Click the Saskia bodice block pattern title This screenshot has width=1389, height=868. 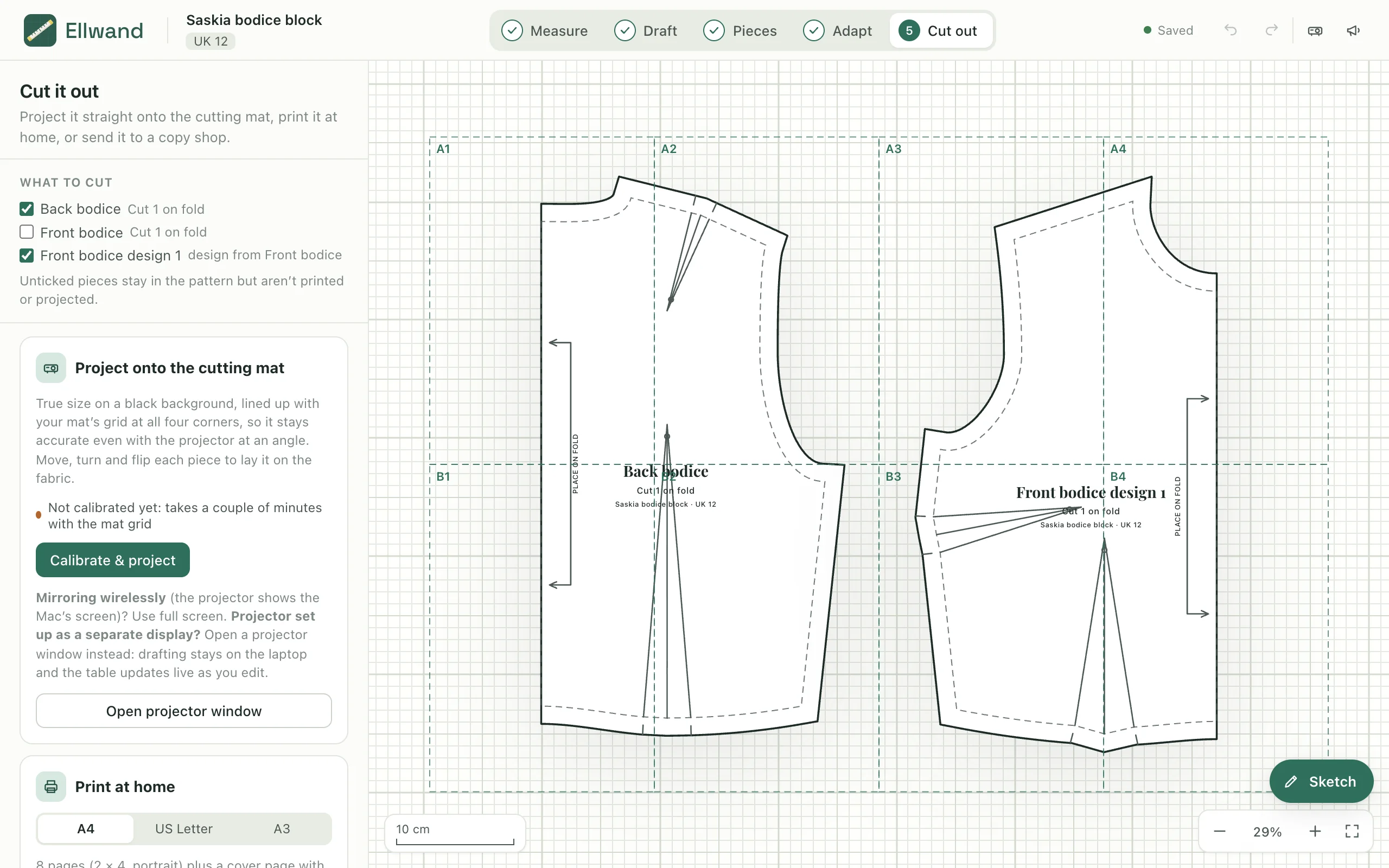pos(254,20)
